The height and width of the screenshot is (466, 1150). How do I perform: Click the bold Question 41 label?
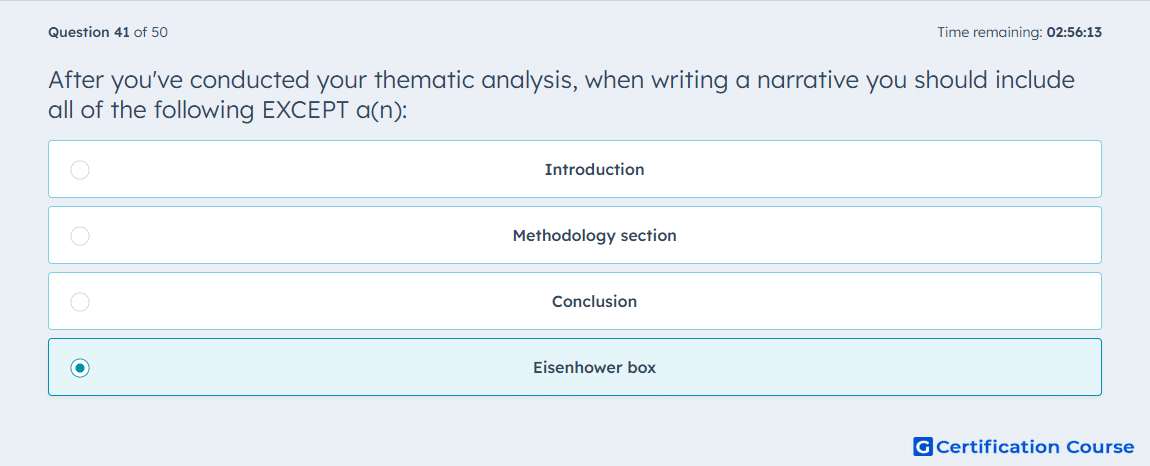coord(89,32)
